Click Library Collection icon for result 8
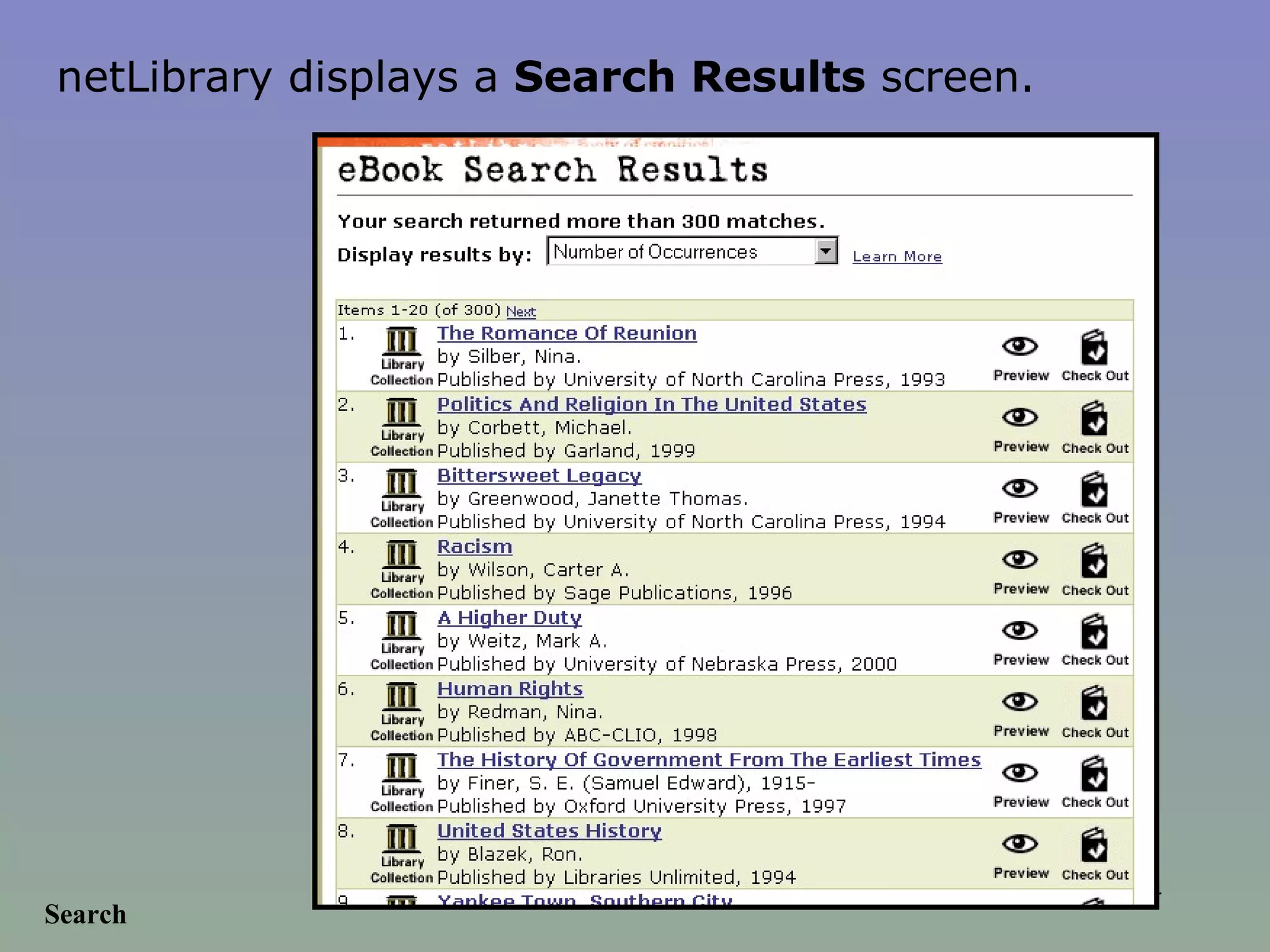Viewport: 1270px width, 952px height. click(401, 854)
